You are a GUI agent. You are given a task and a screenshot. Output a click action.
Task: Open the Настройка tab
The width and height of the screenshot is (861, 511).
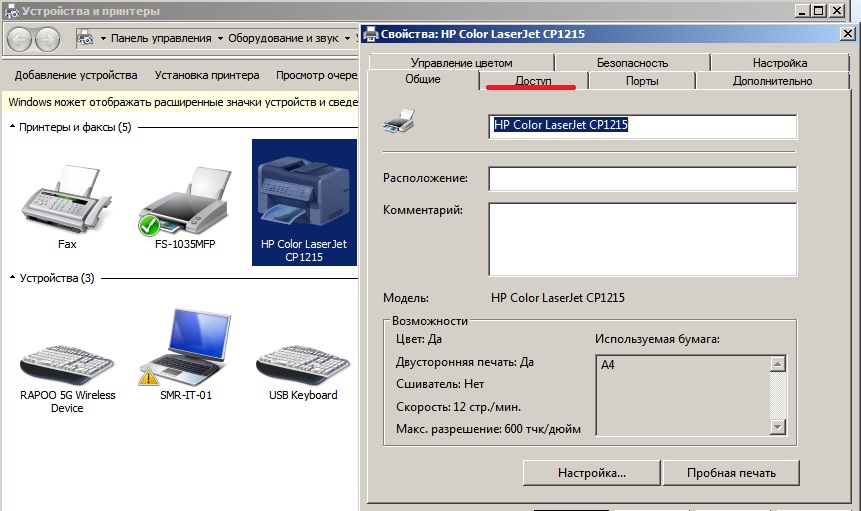[x=780, y=63]
